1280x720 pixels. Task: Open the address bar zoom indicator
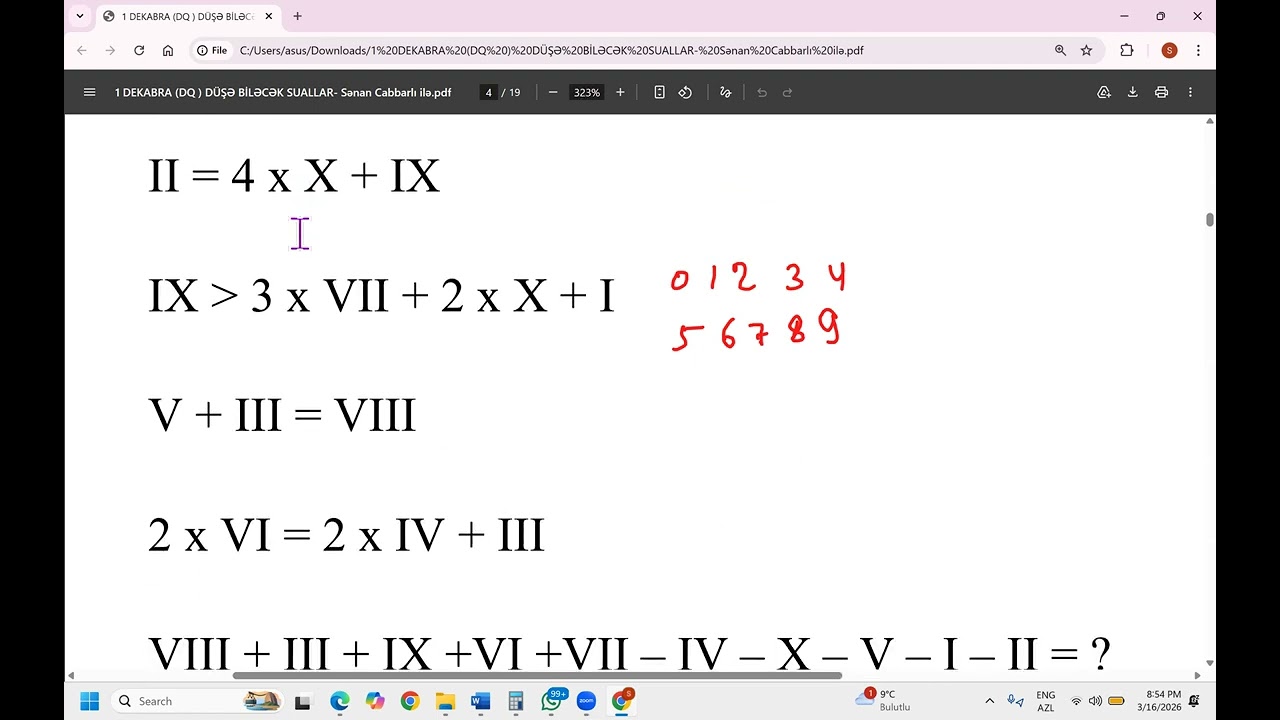pyautogui.click(x=1060, y=50)
